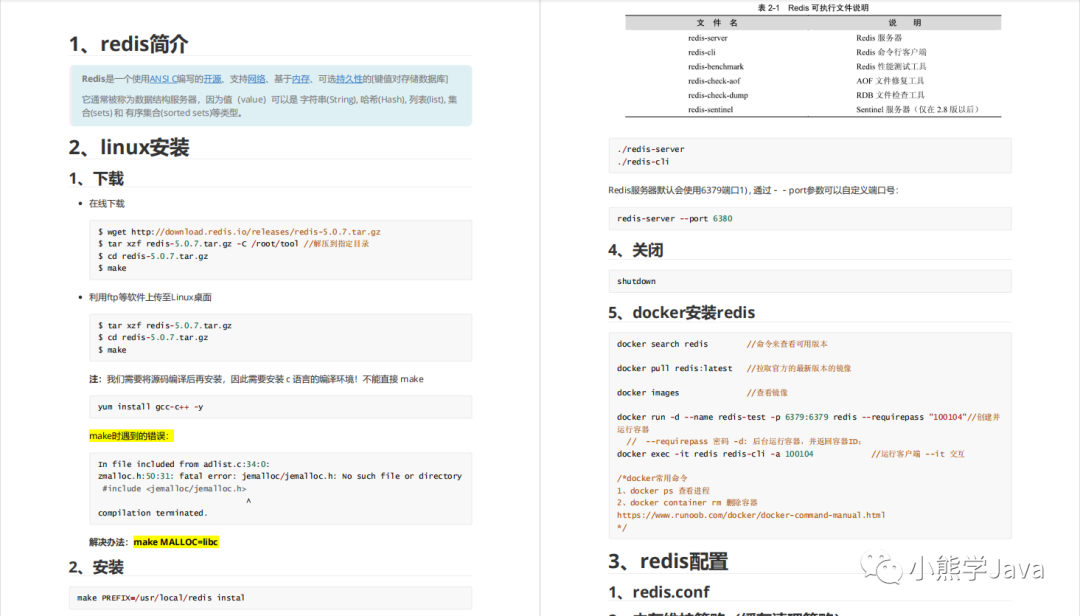Click the compilation terminated. line
Viewport: 1080px width, 616px height.
pos(152,513)
